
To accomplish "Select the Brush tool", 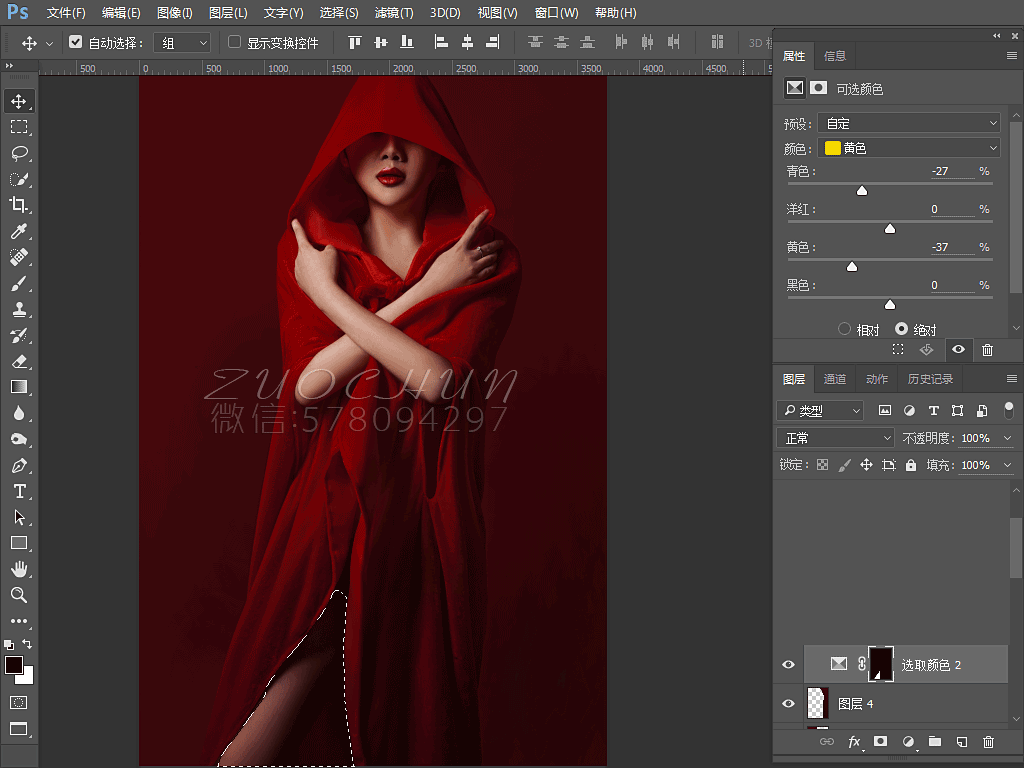I will point(19,283).
